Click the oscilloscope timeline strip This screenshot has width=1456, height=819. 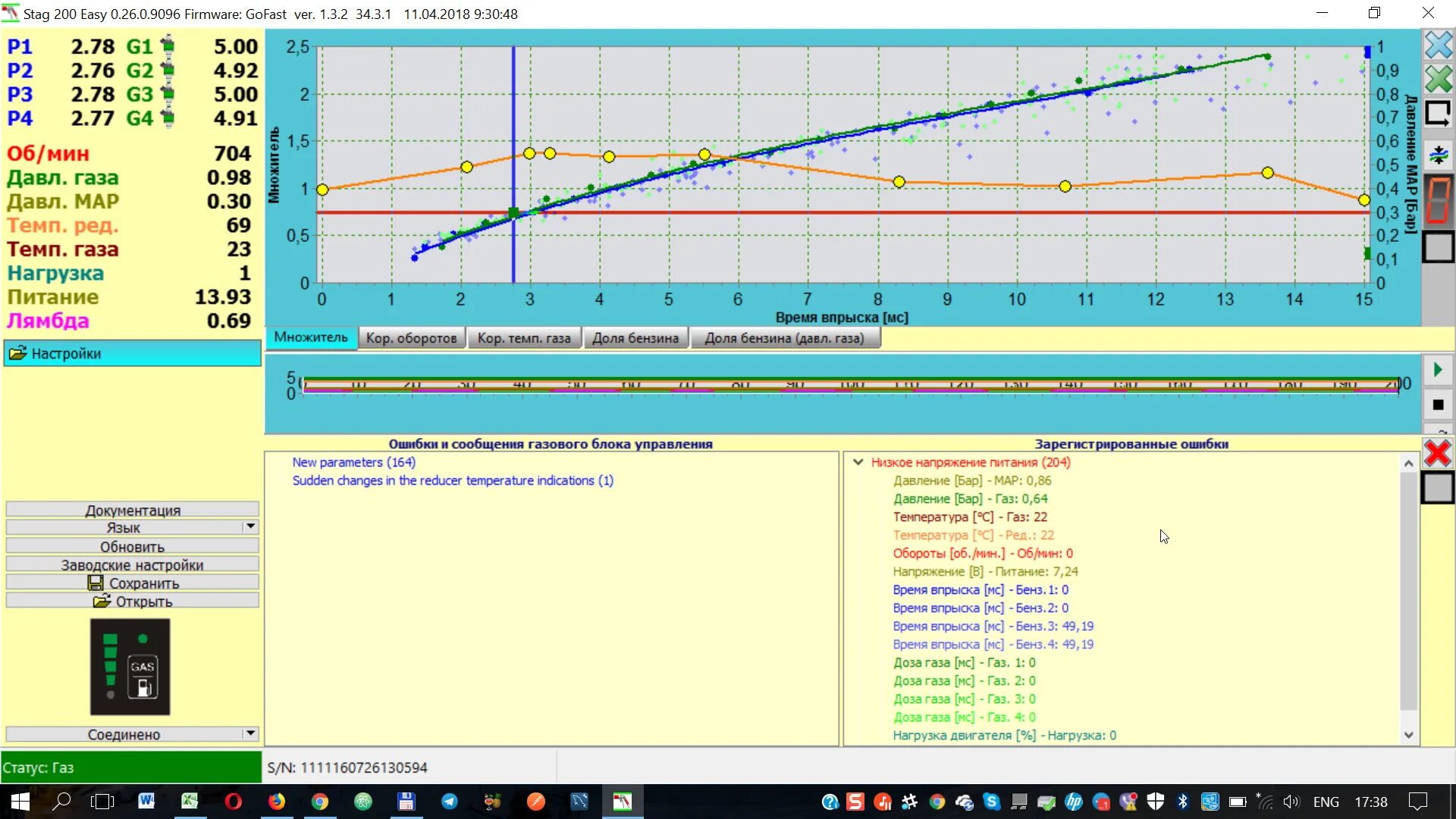pos(851,386)
